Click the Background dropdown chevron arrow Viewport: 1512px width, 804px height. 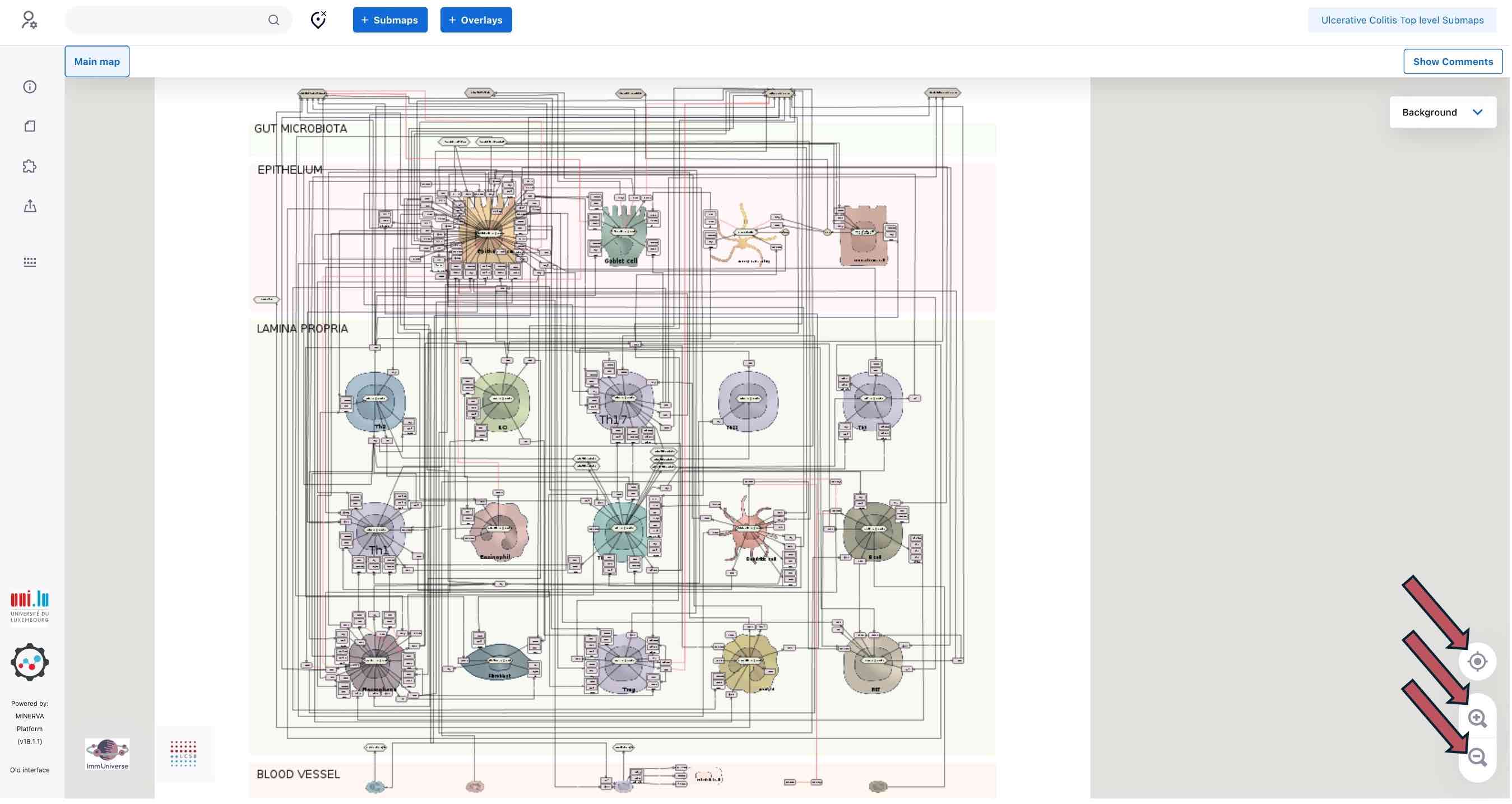1477,112
